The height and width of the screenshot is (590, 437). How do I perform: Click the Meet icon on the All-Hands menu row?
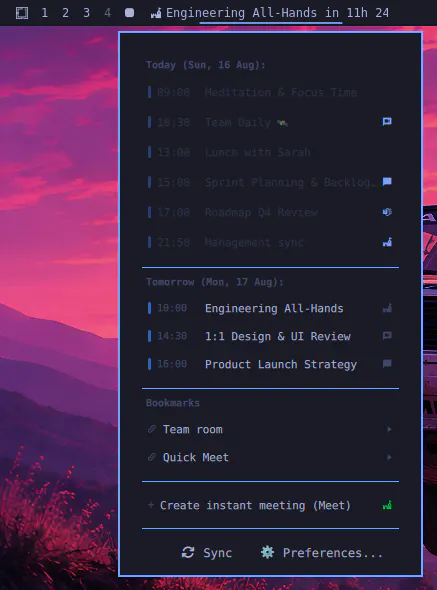click(387, 308)
